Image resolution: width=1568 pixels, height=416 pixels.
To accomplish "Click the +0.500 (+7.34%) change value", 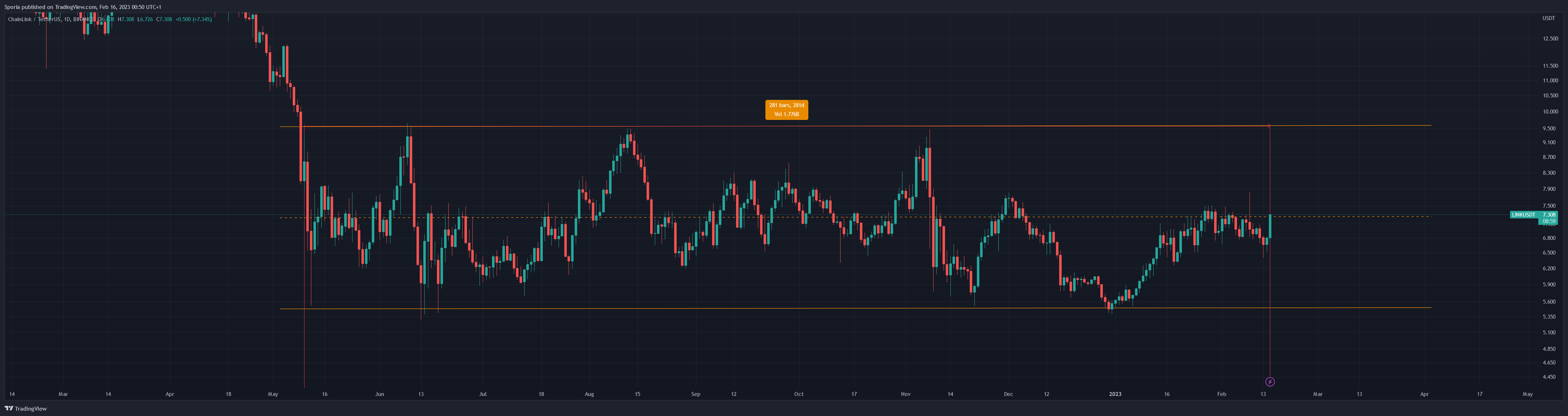I will click(194, 19).
